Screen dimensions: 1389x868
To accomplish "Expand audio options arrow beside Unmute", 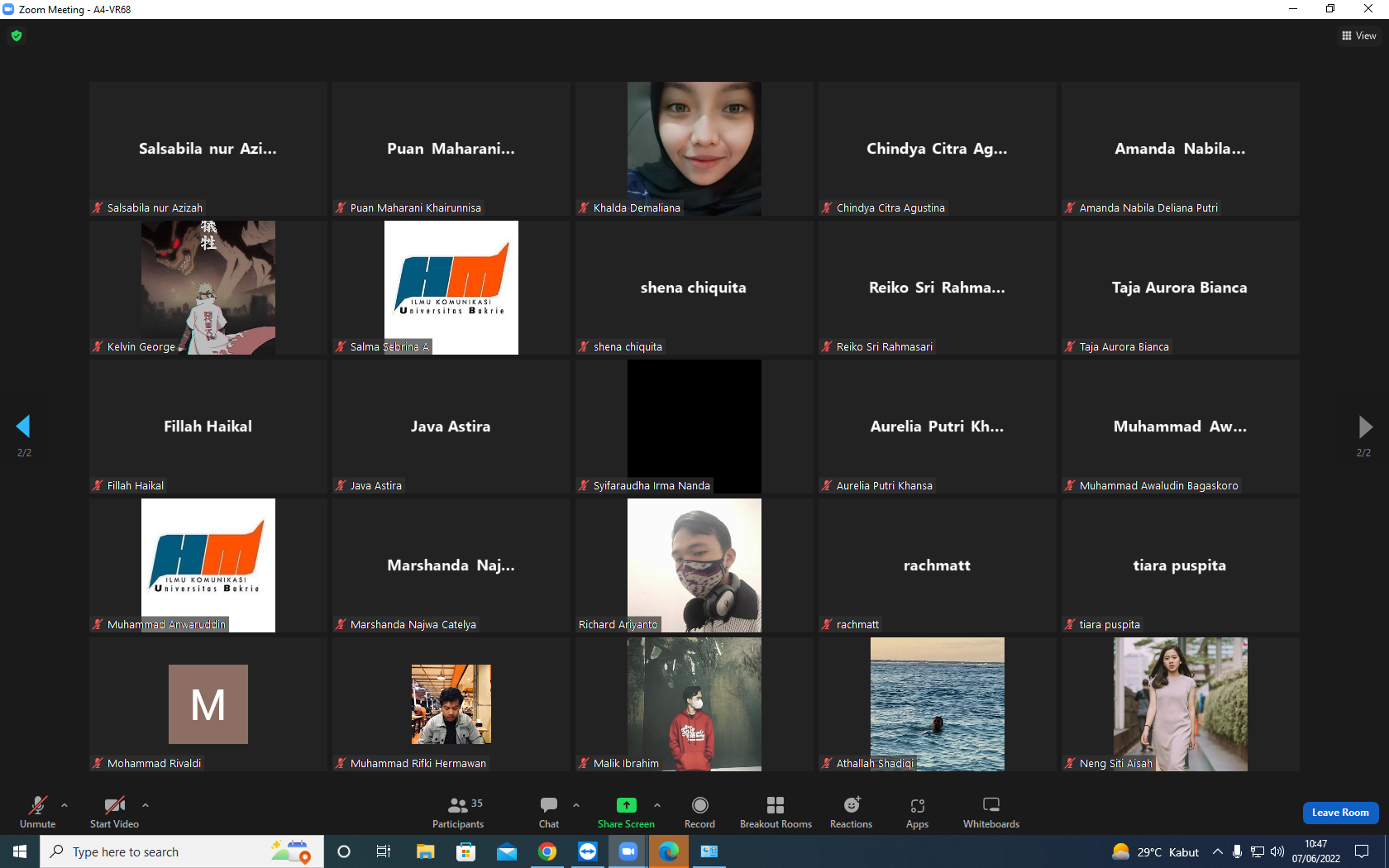I will tap(64, 805).
